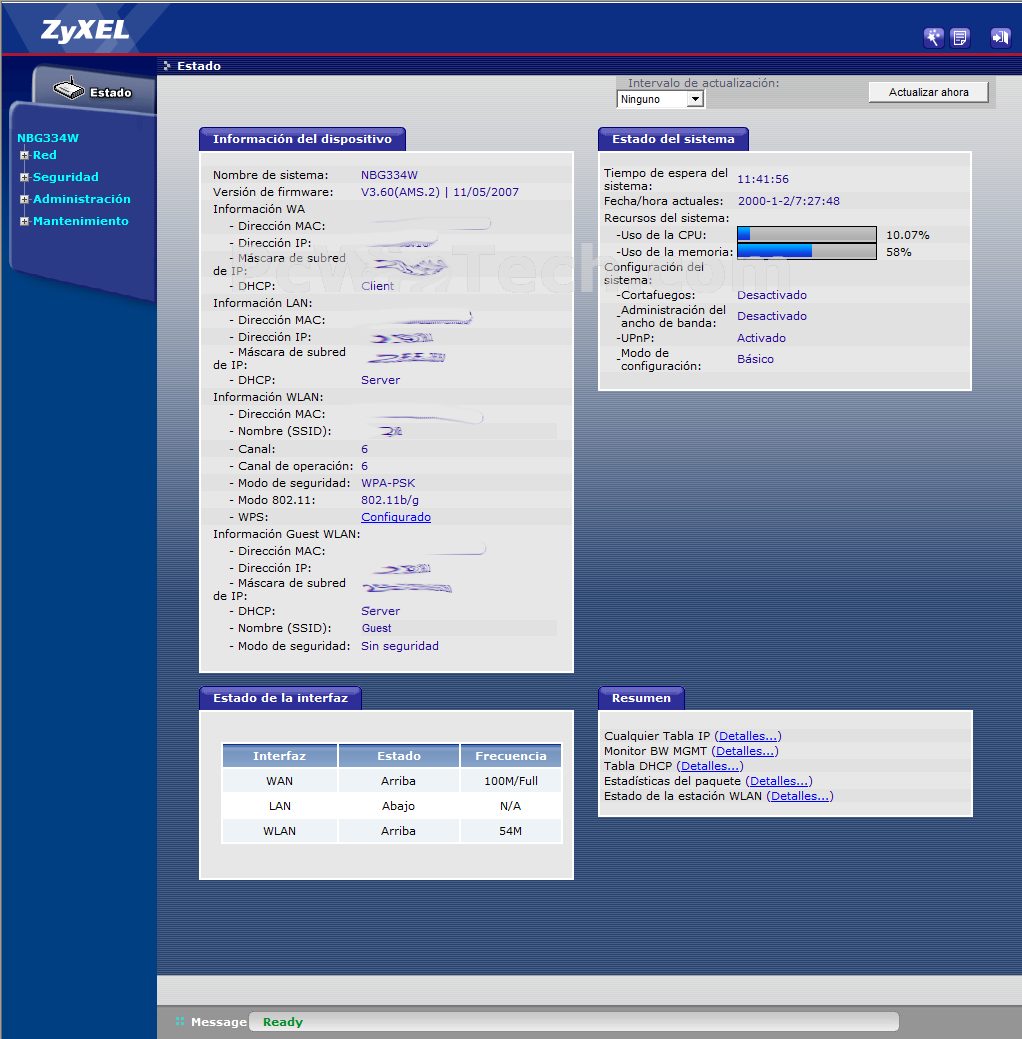
Task: Click the 802.11b/g mode value
Action: pos(390,500)
